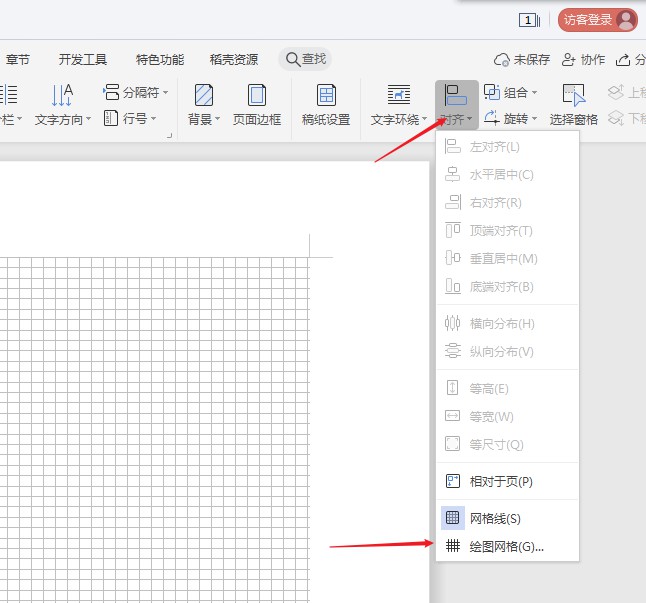Image resolution: width=646 pixels, height=603 pixels.
Task: Open 绘图网格(G)... settings
Action: pyautogui.click(x=508, y=547)
